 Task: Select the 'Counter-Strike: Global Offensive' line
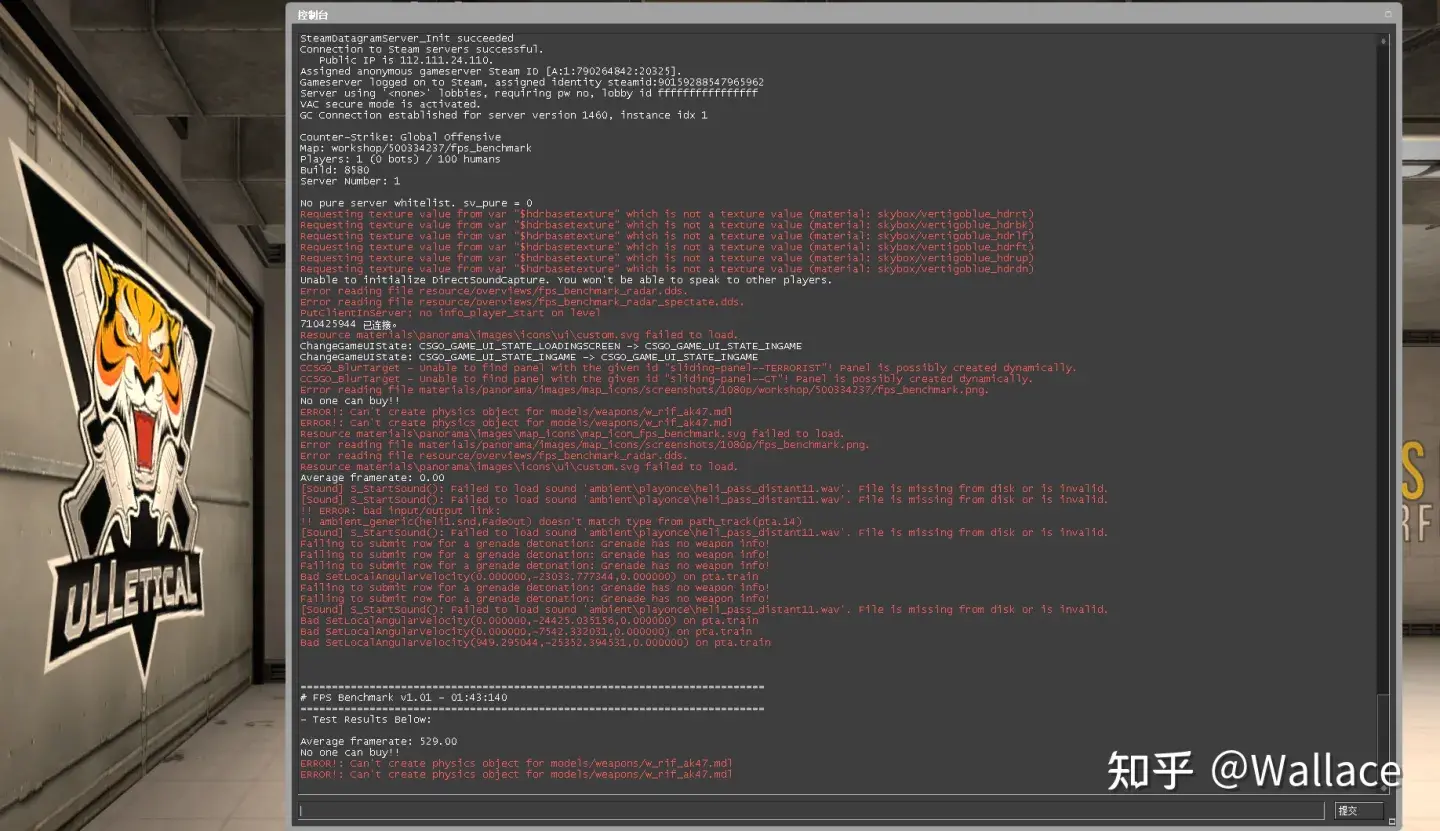tap(401, 137)
